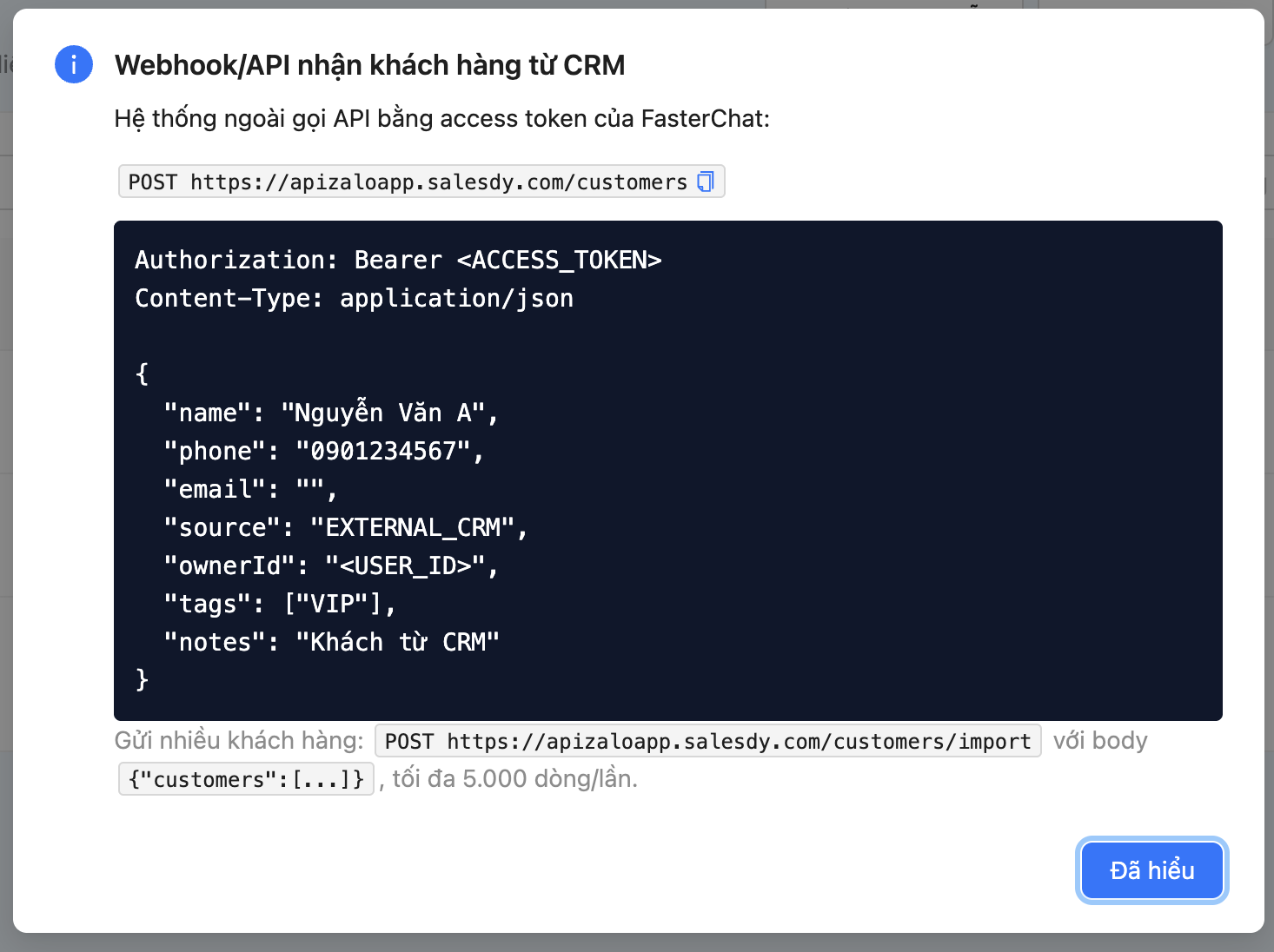This screenshot has height=952, width=1274.
Task: Copy the POST customers endpoint URL
Action: point(706,182)
